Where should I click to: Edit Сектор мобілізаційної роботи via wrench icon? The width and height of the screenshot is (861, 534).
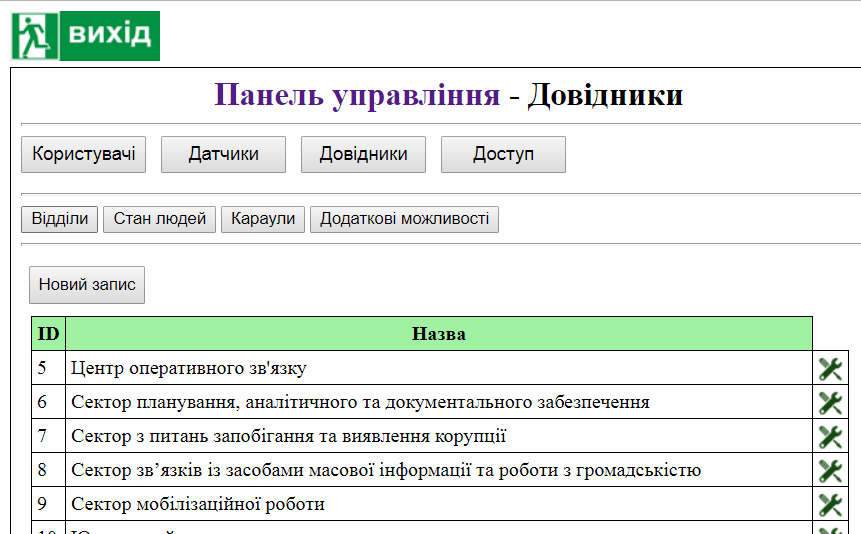830,505
